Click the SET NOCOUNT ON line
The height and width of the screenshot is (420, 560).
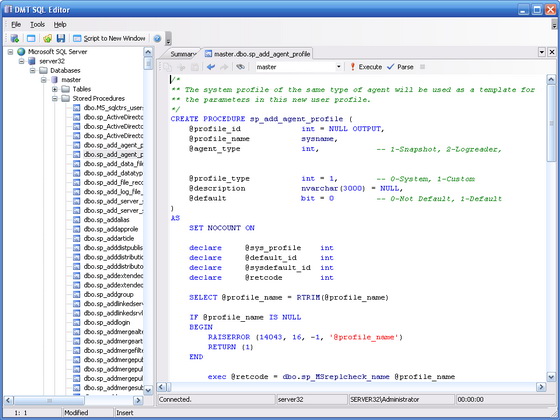(x=222, y=228)
